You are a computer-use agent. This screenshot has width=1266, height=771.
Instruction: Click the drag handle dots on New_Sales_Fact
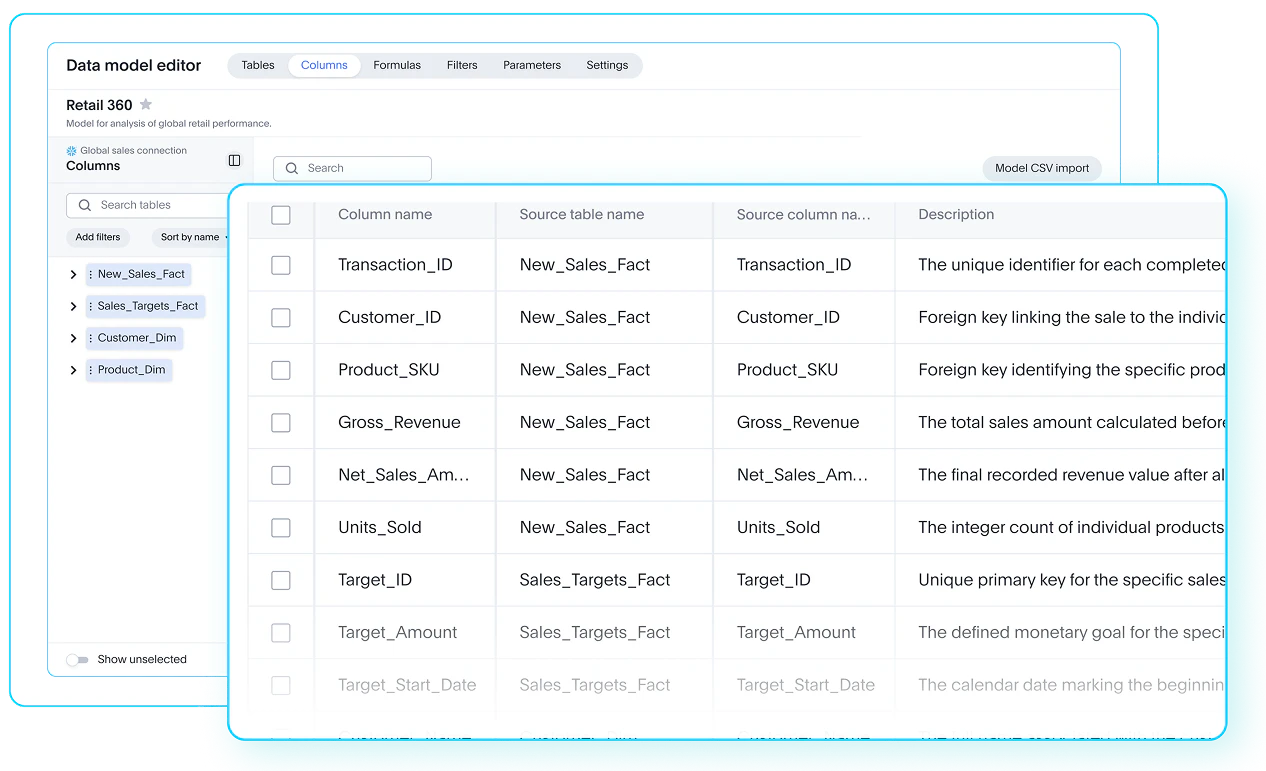(x=91, y=274)
